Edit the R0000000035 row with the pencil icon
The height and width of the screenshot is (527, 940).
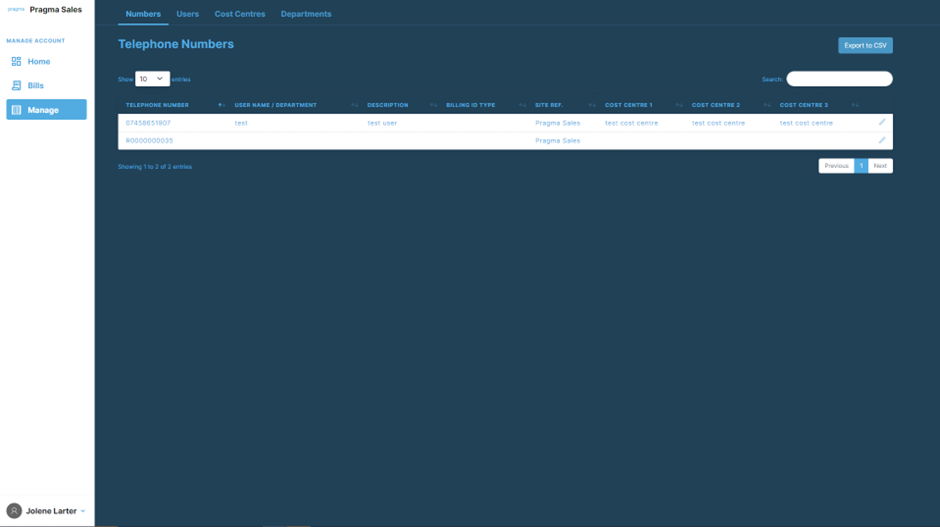[882, 140]
